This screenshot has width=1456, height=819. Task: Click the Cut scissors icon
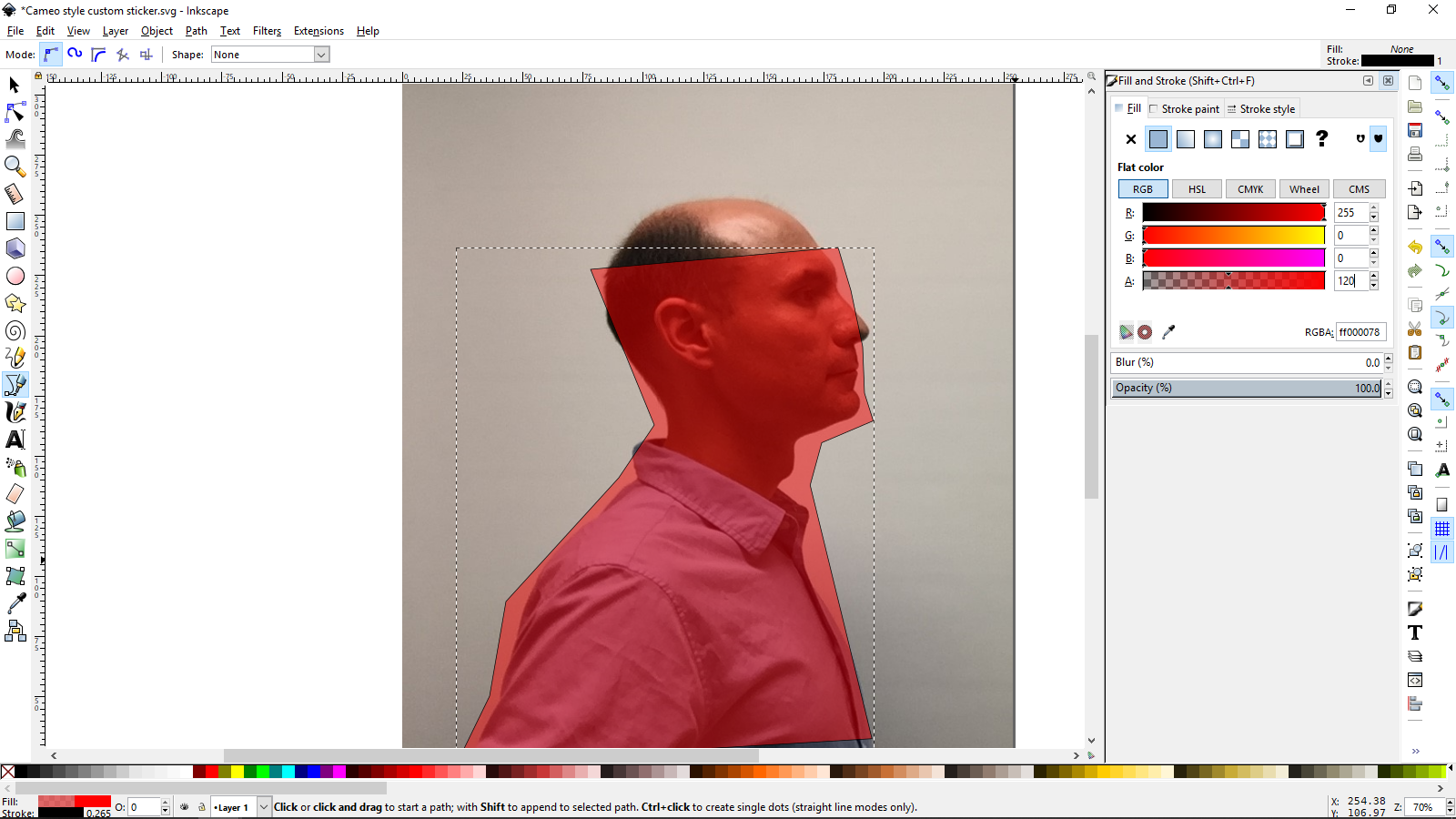(1415, 329)
